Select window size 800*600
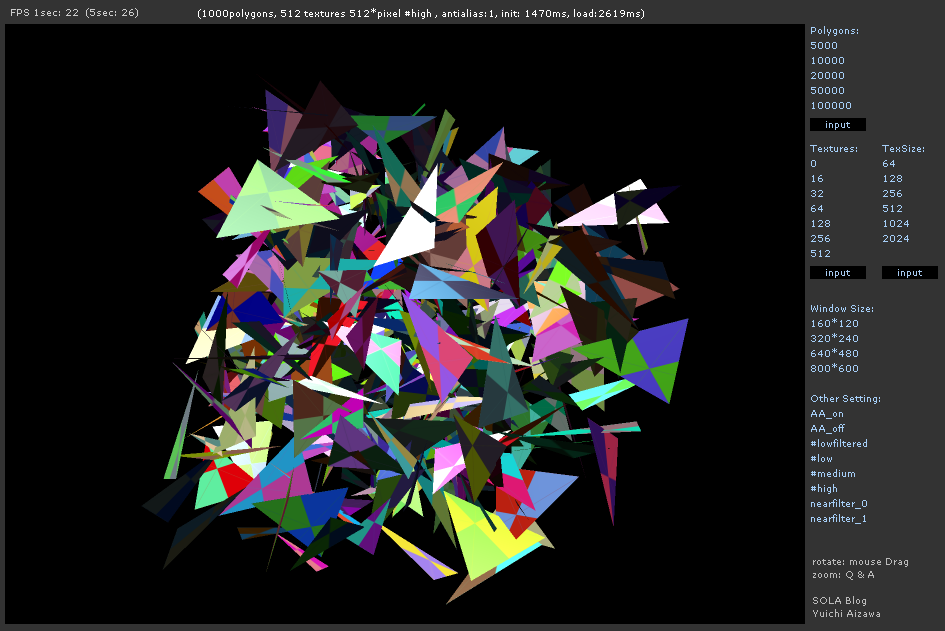Screen dimensions: 945x631 (835, 369)
